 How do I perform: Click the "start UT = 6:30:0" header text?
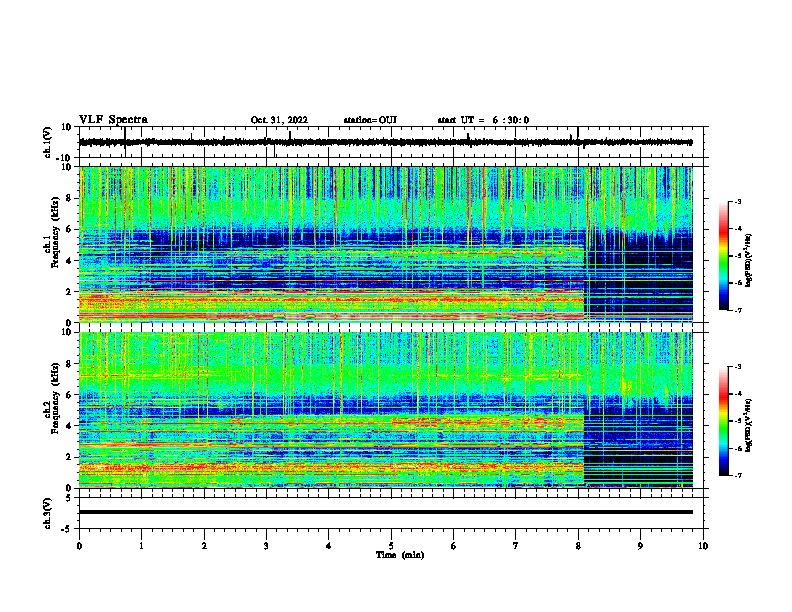(483, 120)
